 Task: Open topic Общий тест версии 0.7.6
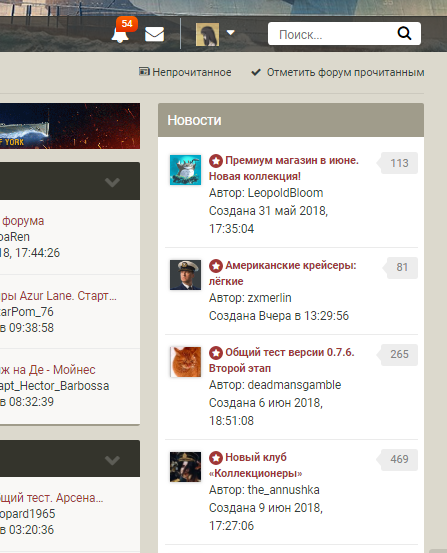click(282, 360)
